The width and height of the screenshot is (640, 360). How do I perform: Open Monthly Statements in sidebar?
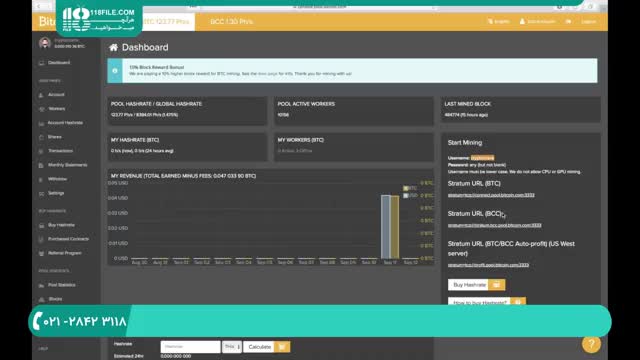point(67,165)
